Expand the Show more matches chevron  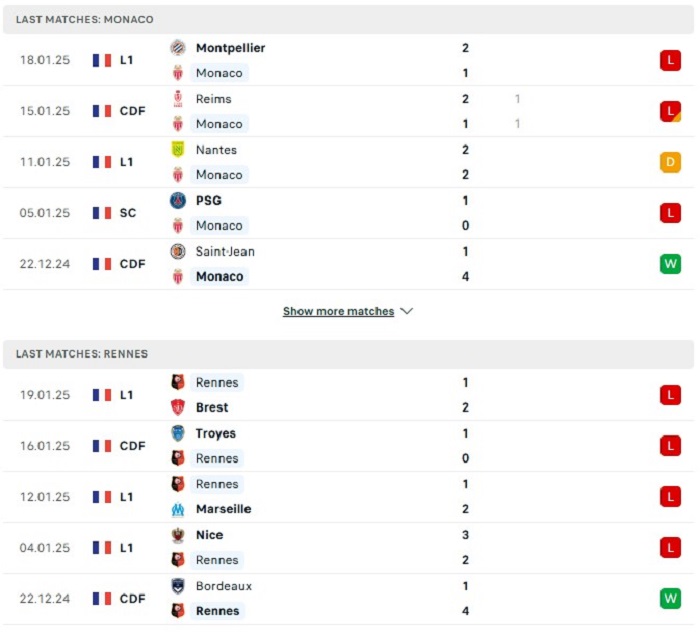coord(406,311)
